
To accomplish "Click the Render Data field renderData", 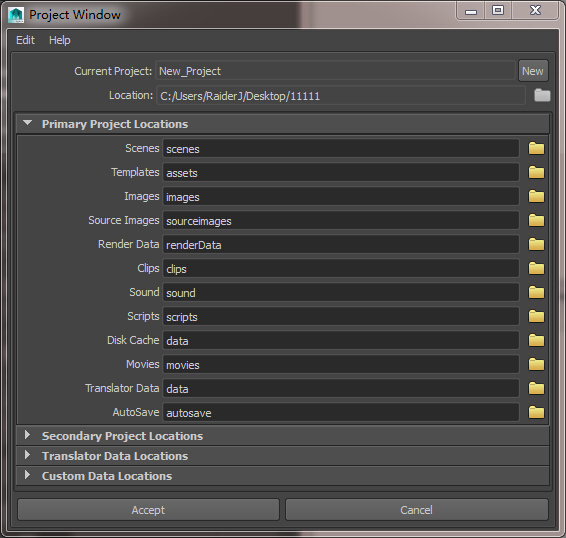I will [341, 244].
